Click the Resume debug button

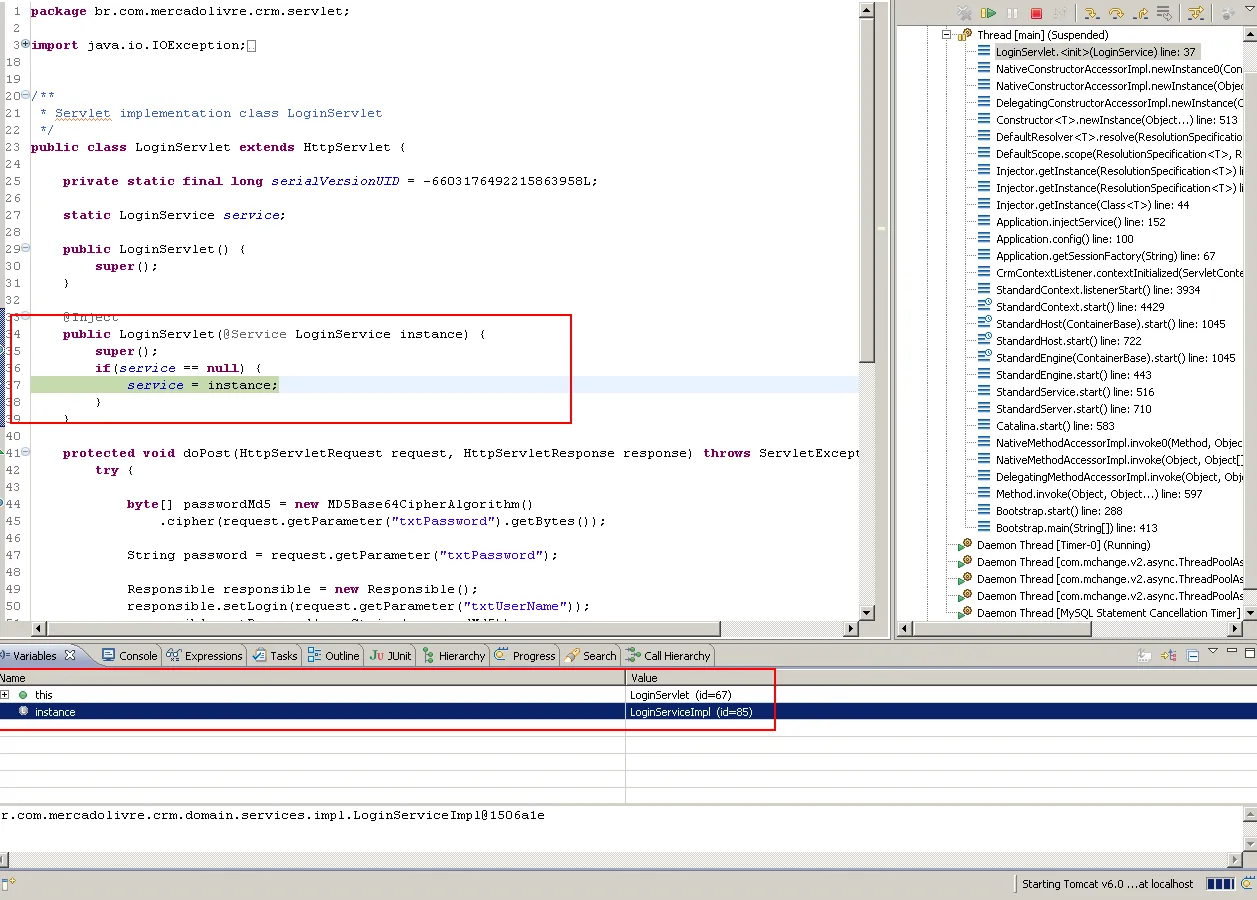point(988,13)
